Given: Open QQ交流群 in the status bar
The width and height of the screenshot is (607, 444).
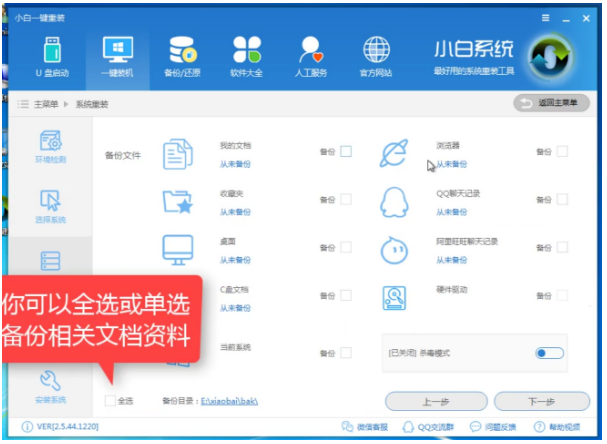Looking at the screenshot, I should 428,427.
